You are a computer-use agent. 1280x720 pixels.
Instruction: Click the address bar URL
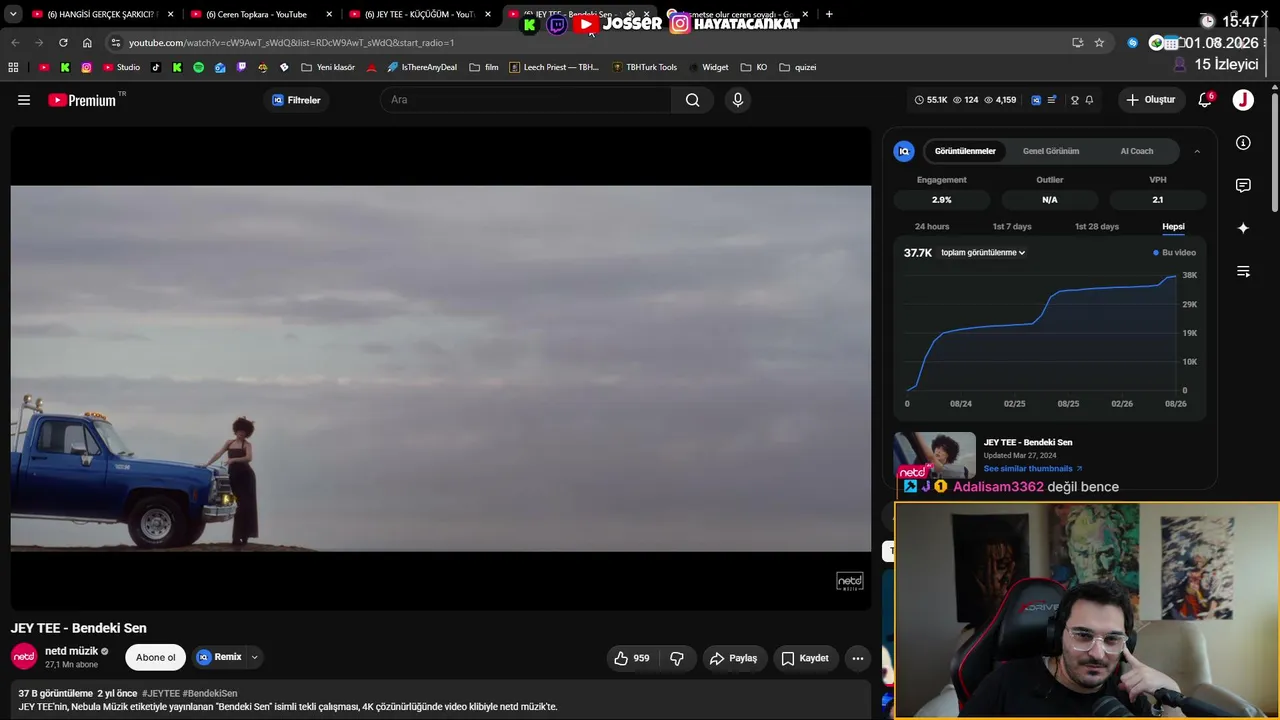(291, 43)
